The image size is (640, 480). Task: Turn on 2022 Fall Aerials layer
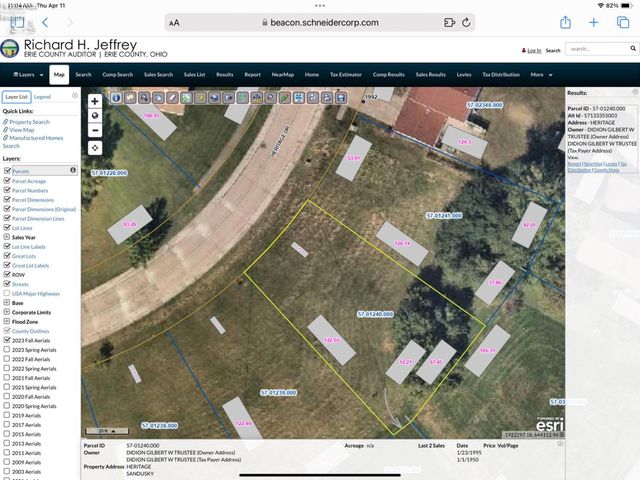[8, 359]
